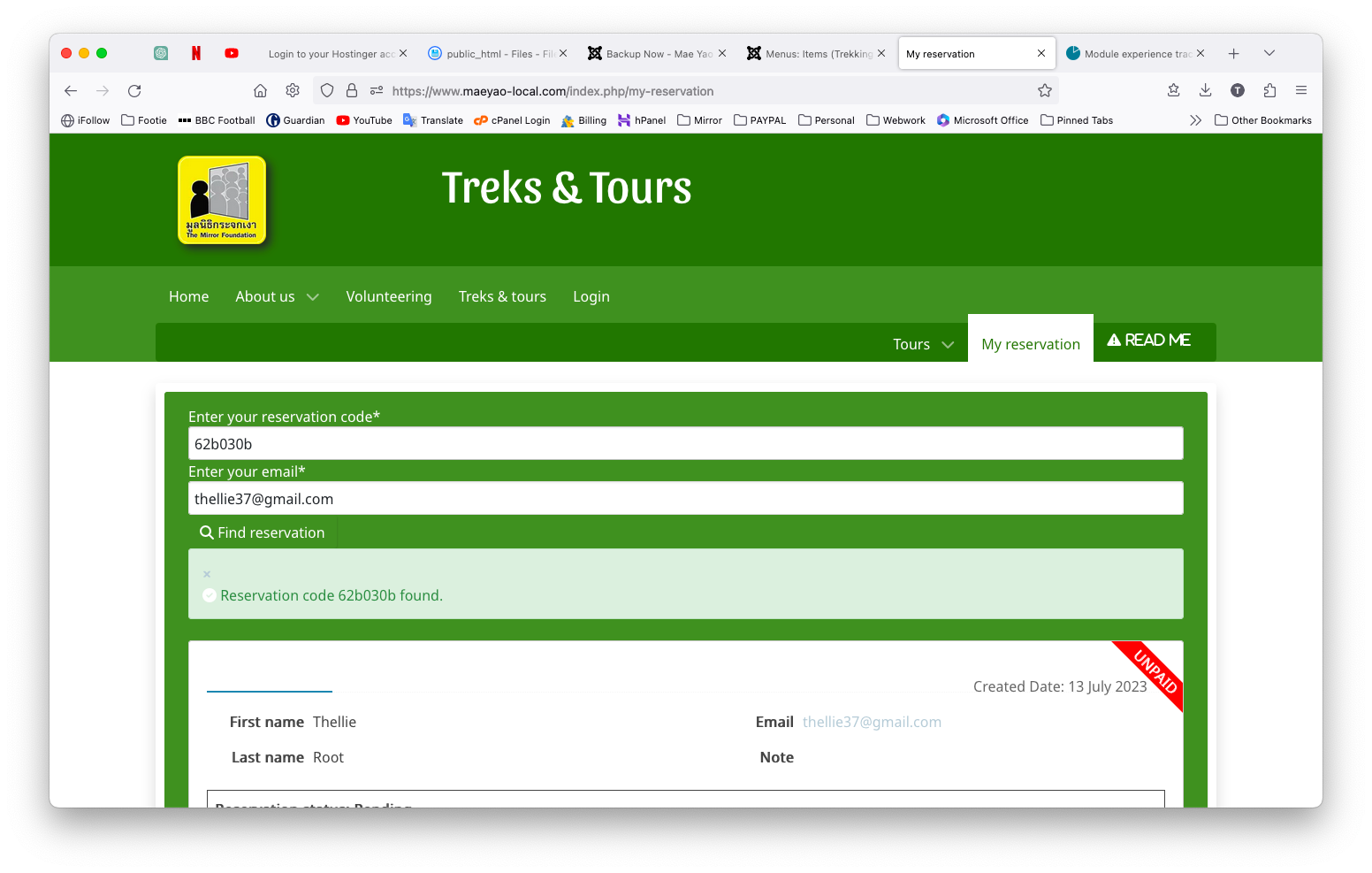Dismiss the reservation found alert
The image size is (1372, 873).
pos(207,574)
